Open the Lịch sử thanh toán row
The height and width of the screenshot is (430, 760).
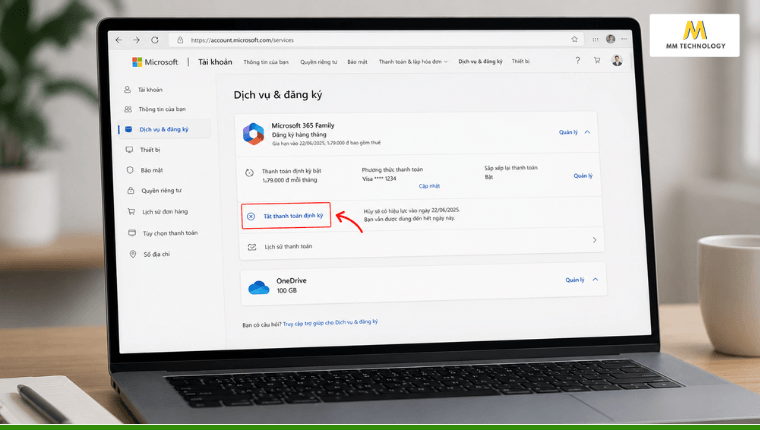[421, 243]
